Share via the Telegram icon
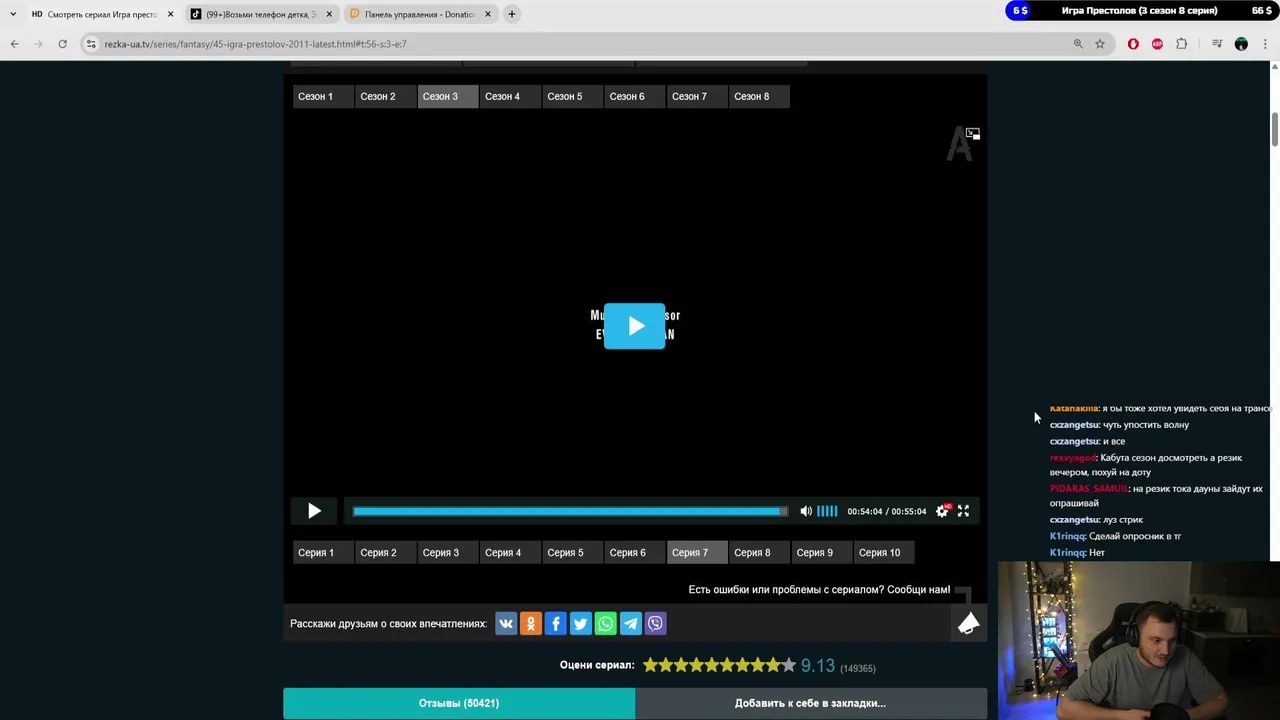Screen dimensions: 1280x720 click(x=631, y=624)
